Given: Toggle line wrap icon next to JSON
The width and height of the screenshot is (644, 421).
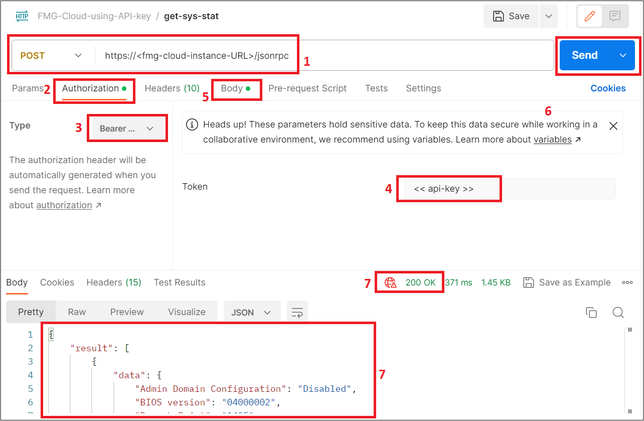Looking at the screenshot, I should pyautogui.click(x=297, y=313).
